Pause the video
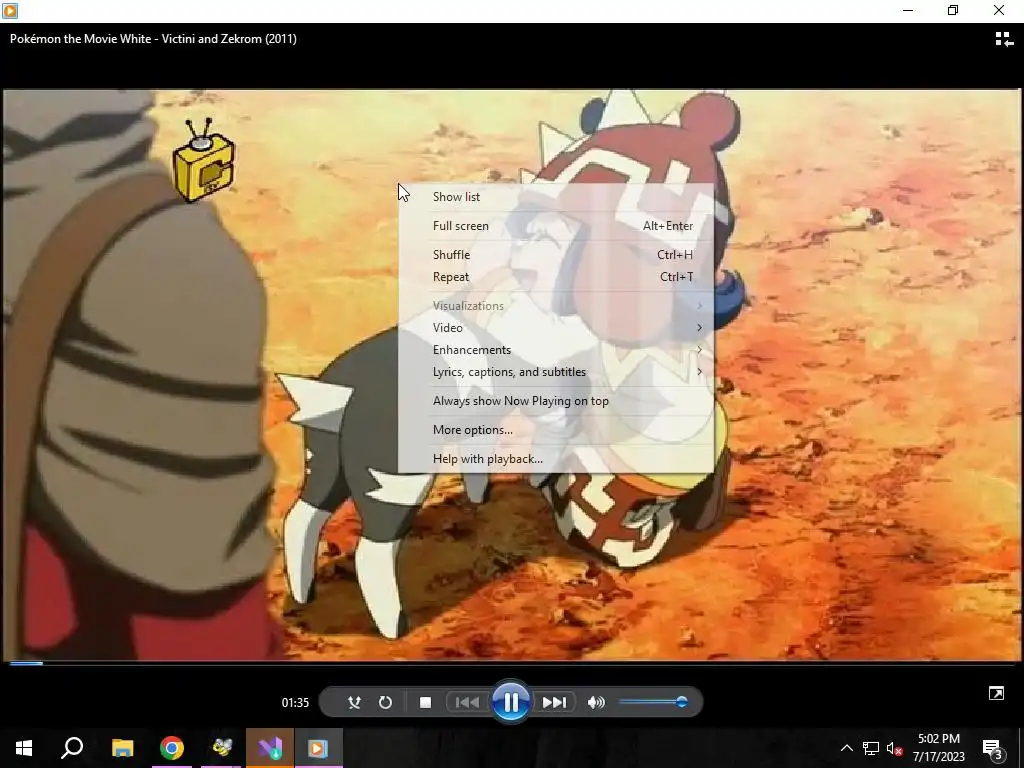 point(511,702)
